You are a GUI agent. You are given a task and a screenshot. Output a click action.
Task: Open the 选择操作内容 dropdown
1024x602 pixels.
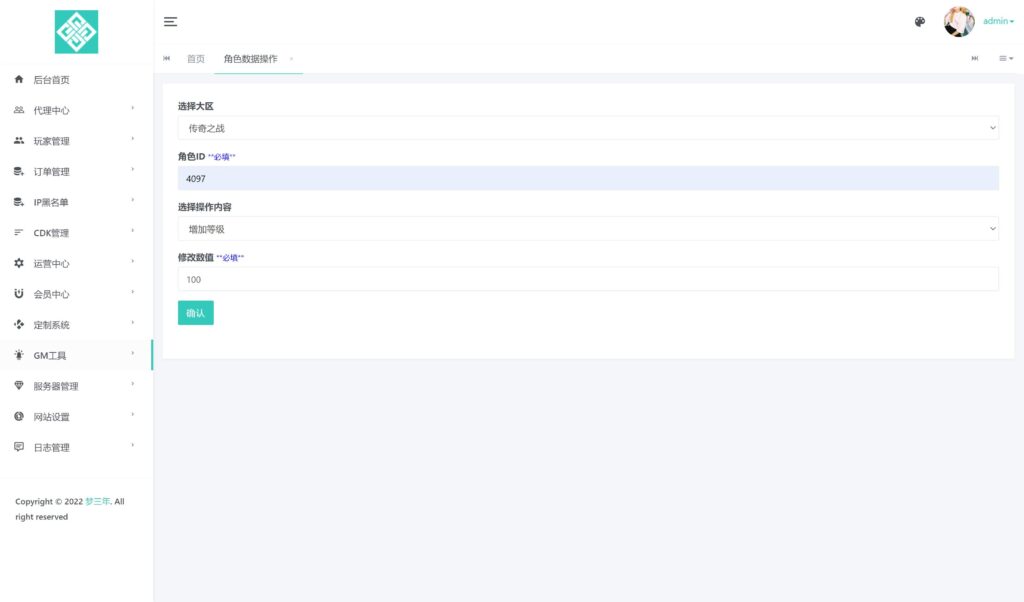[x=588, y=229]
